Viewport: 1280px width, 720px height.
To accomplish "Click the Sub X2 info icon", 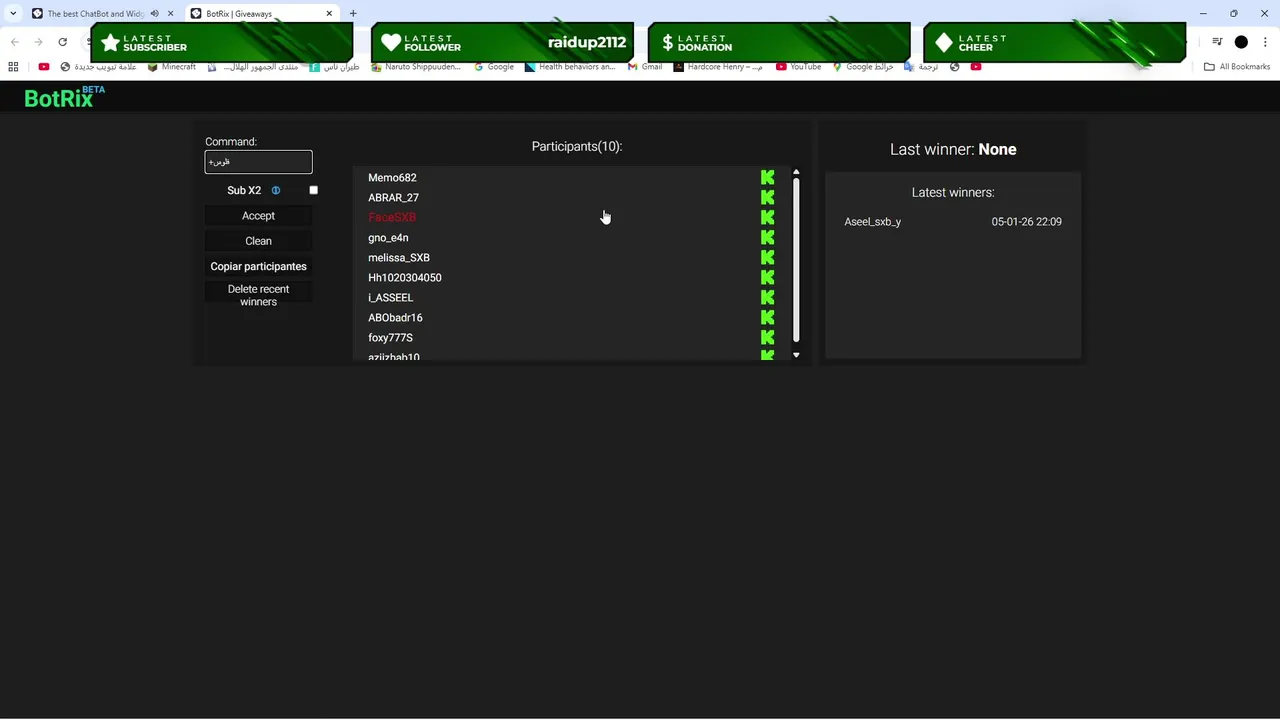I will click(276, 190).
